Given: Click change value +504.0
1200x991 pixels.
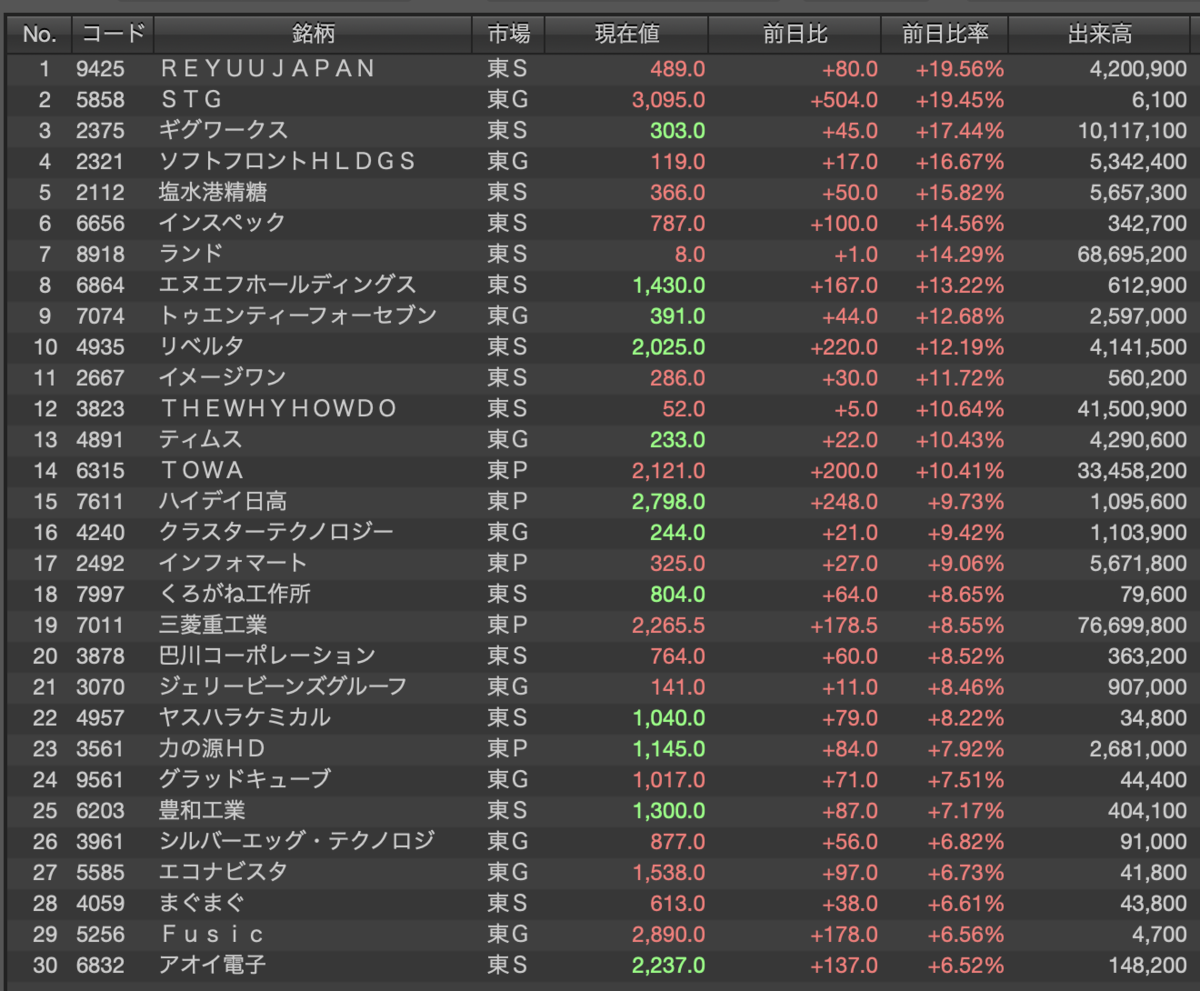Looking at the screenshot, I should pos(844,99).
